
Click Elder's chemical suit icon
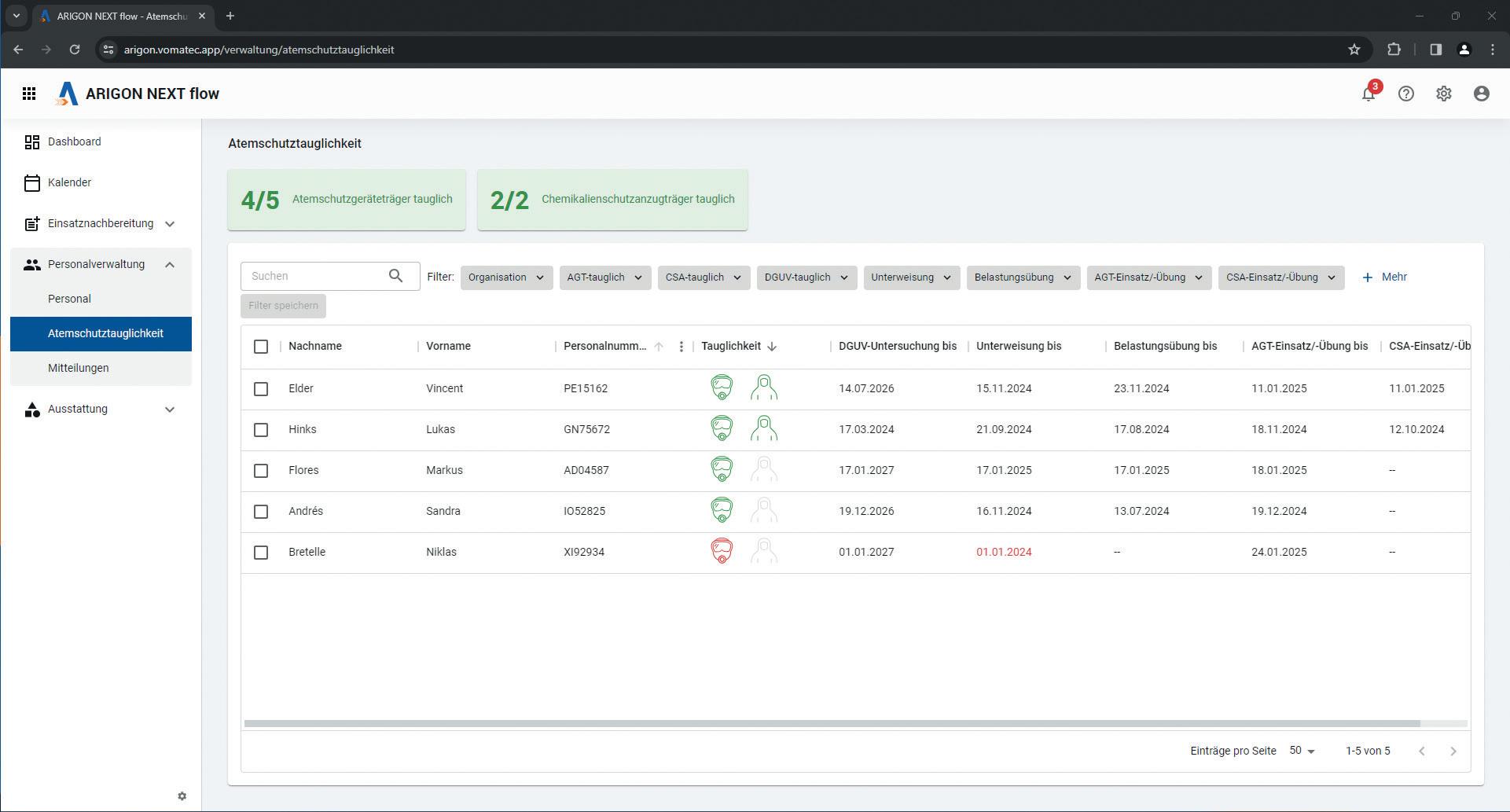coord(763,388)
